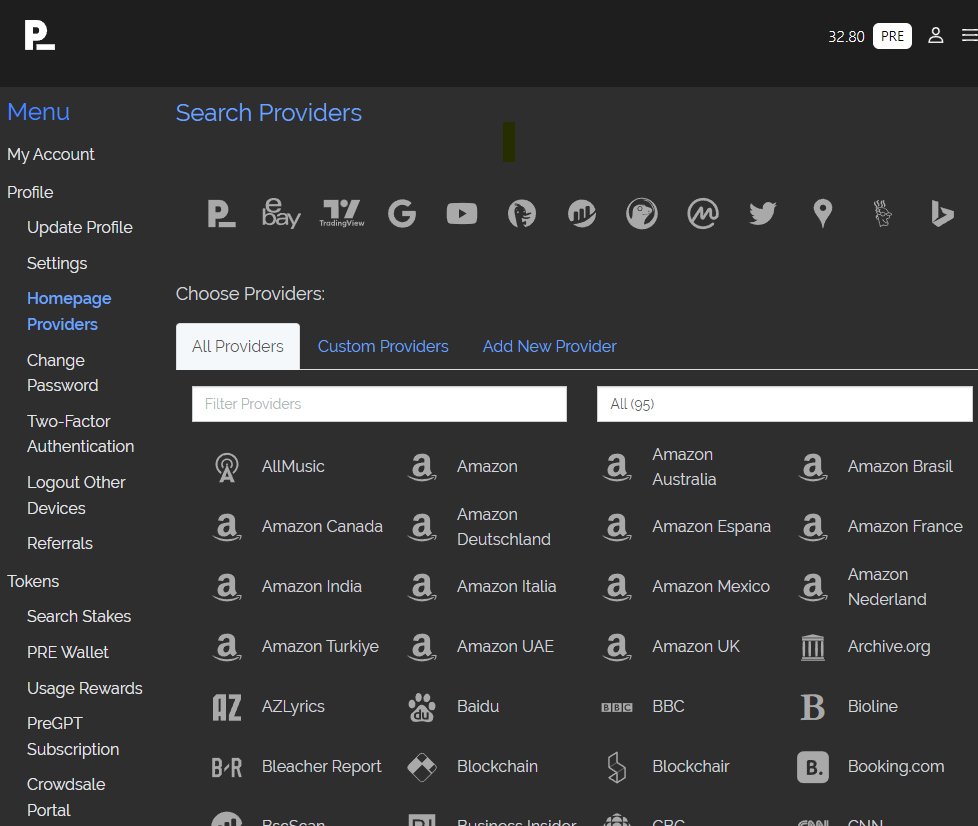Viewport: 978px width, 826px height.
Task: Choose the Bioline B icon
Action: click(813, 707)
